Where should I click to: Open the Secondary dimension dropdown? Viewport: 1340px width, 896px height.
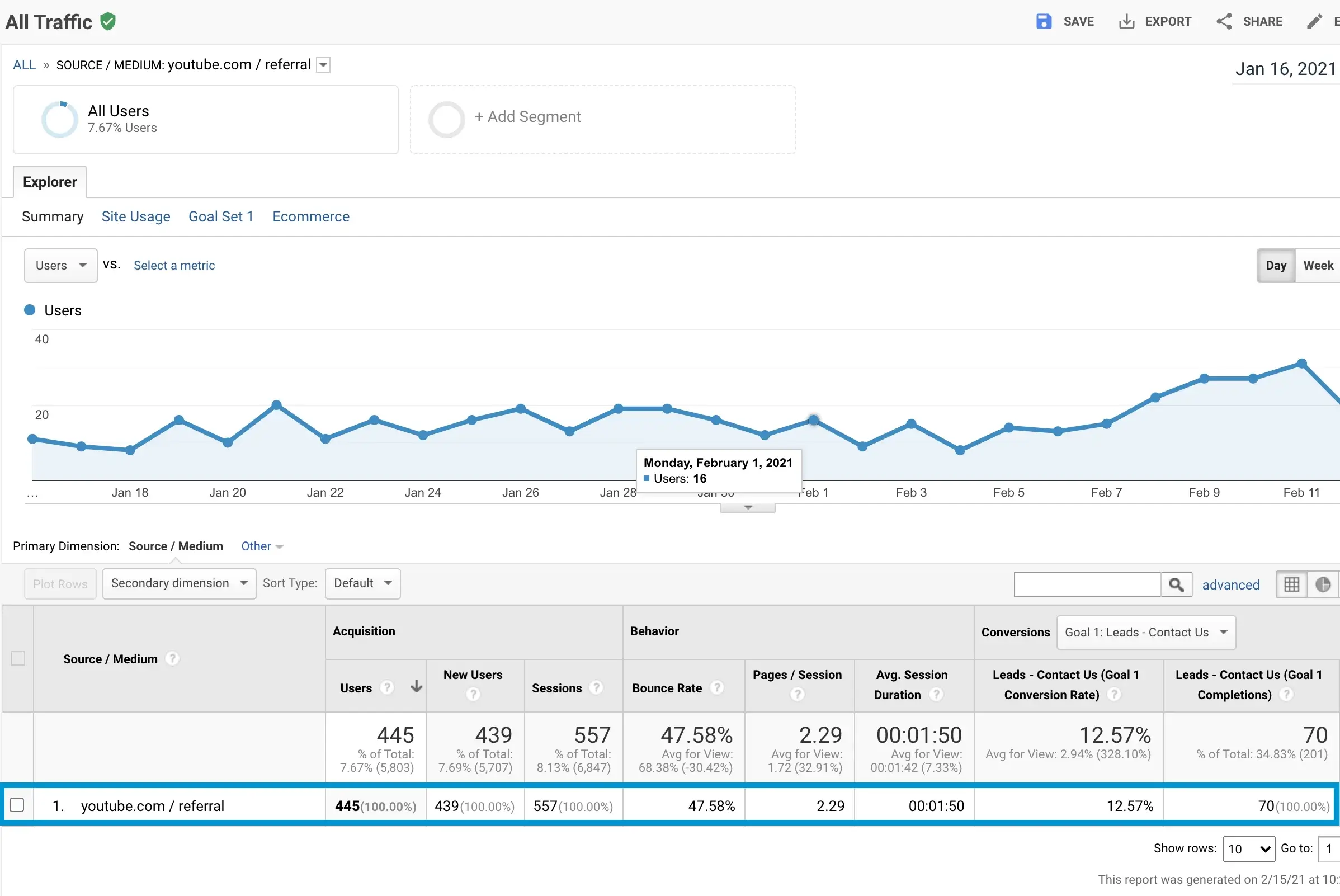click(179, 583)
